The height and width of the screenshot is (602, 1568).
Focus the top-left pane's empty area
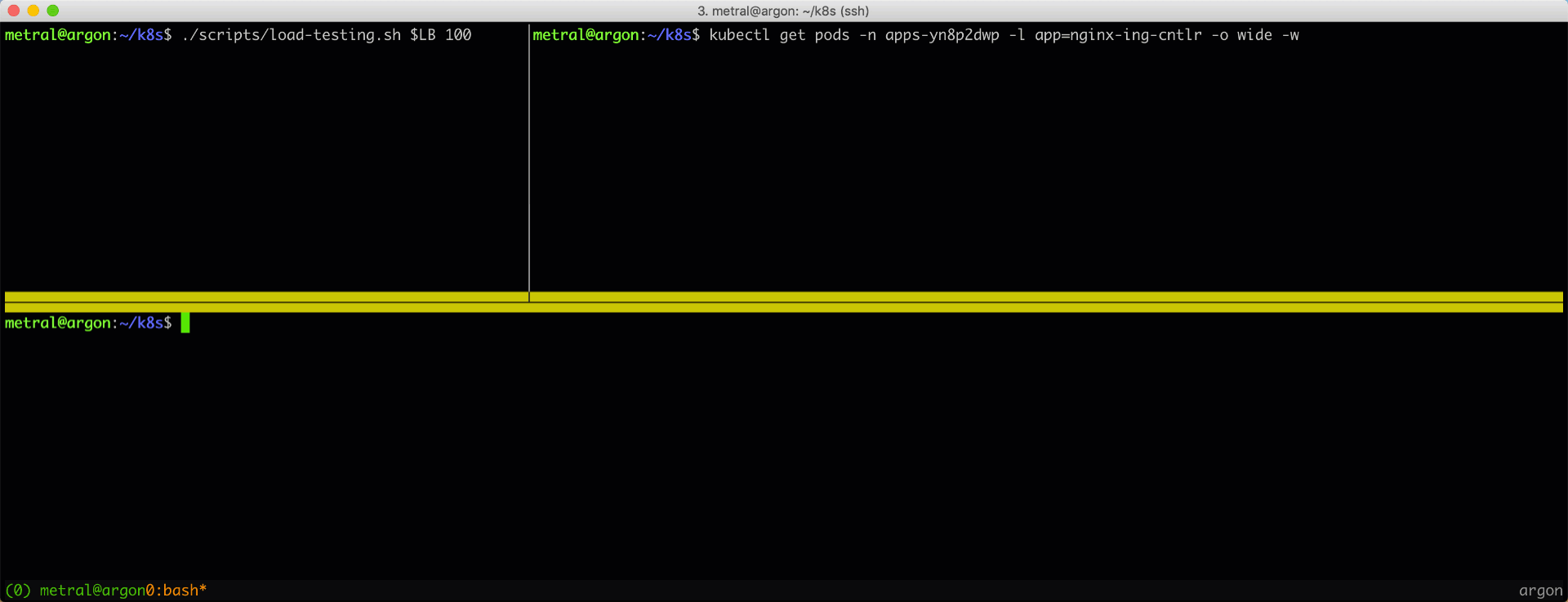(261, 163)
